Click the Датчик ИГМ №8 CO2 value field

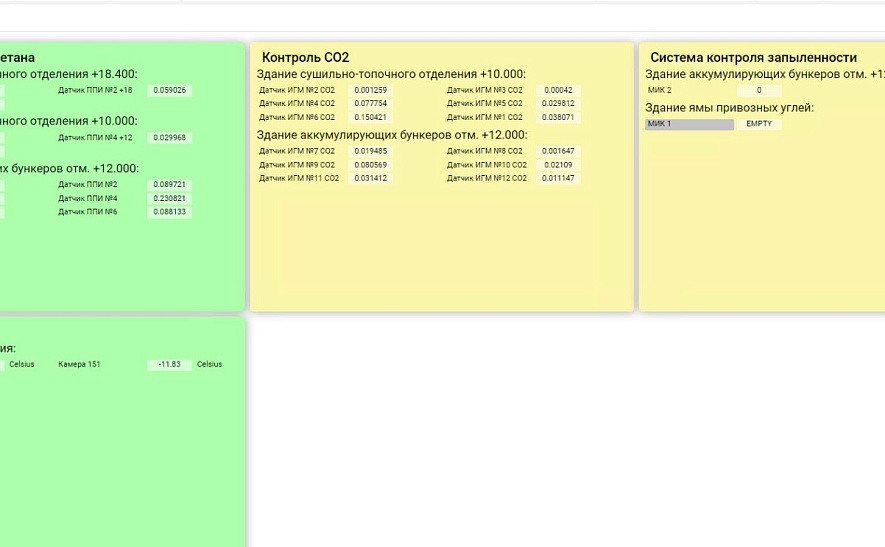(558, 151)
